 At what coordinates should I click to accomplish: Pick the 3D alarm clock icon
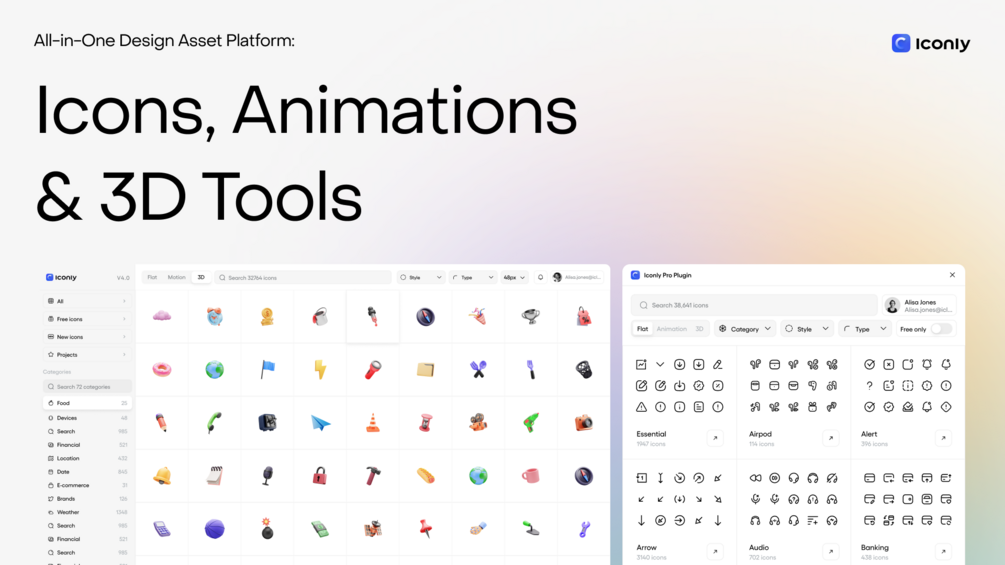pyautogui.click(x=215, y=316)
